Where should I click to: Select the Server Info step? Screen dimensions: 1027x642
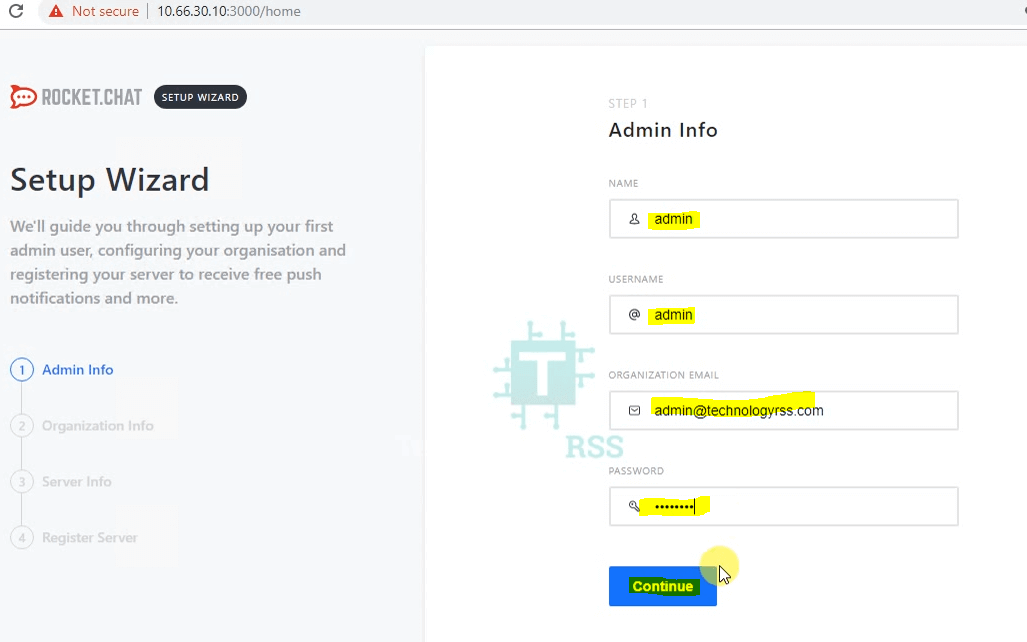tap(77, 482)
